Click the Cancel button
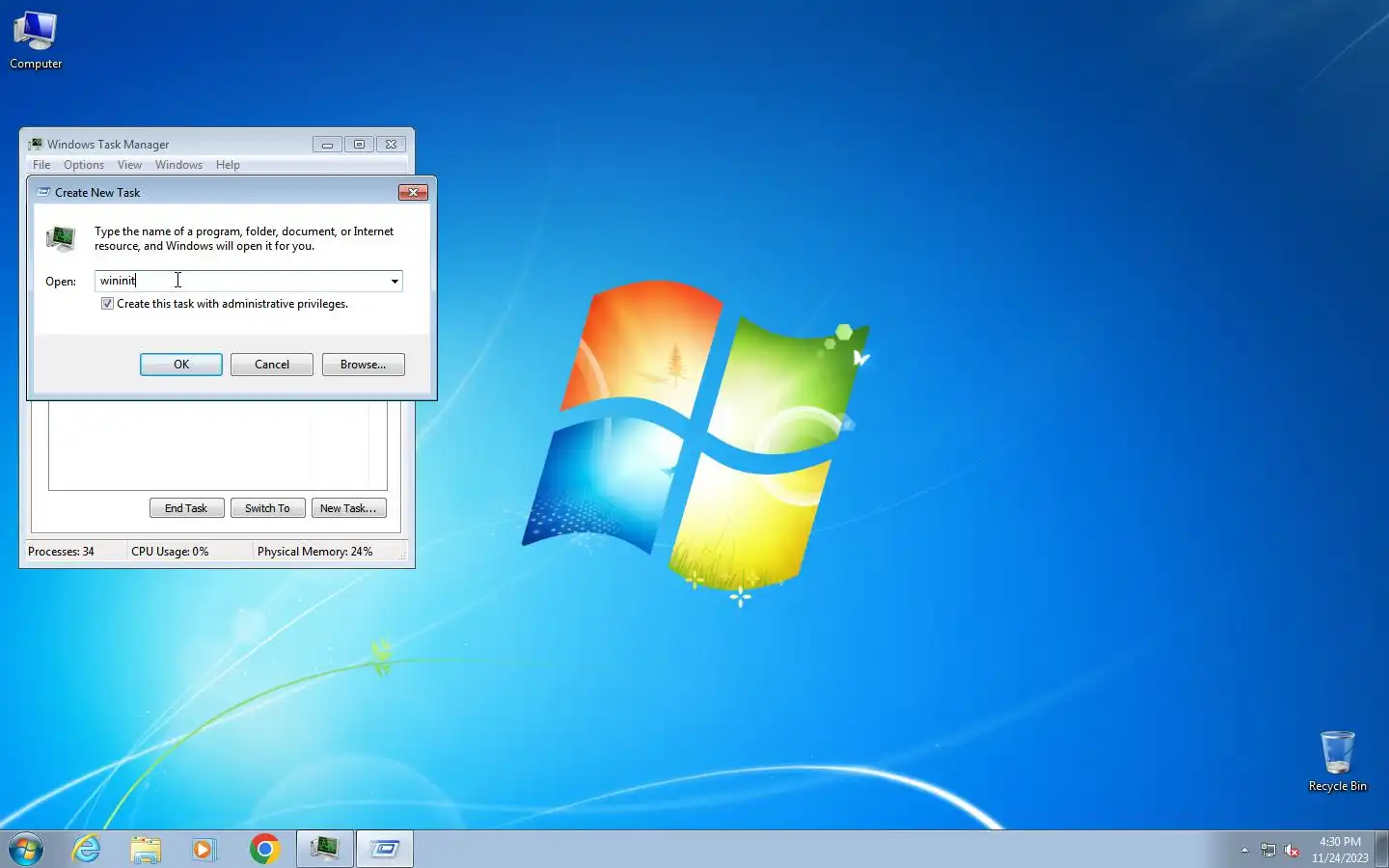Image resolution: width=1389 pixels, height=868 pixels. [x=272, y=365]
